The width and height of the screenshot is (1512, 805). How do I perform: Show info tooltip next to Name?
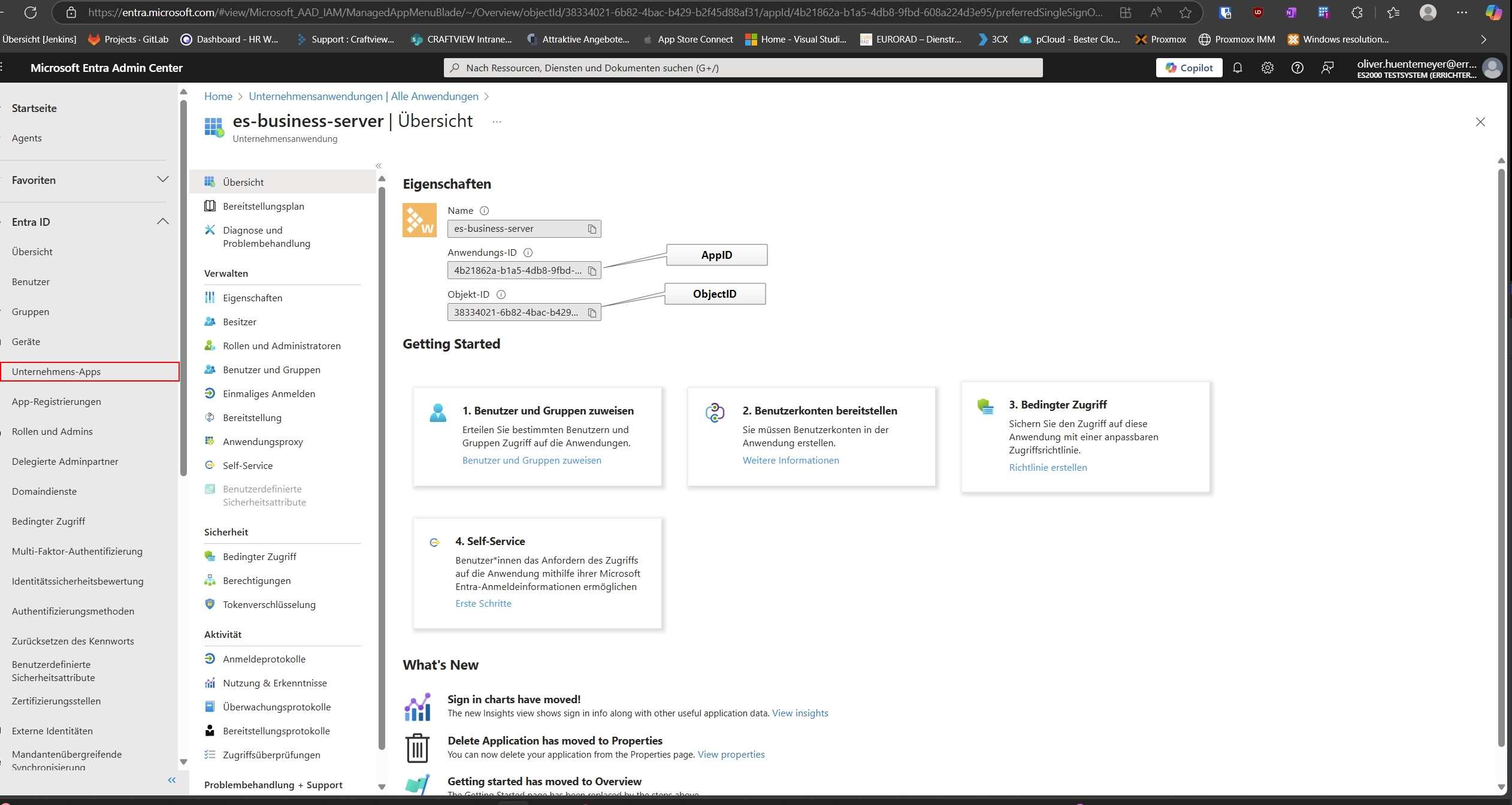pyautogui.click(x=485, y=211)
